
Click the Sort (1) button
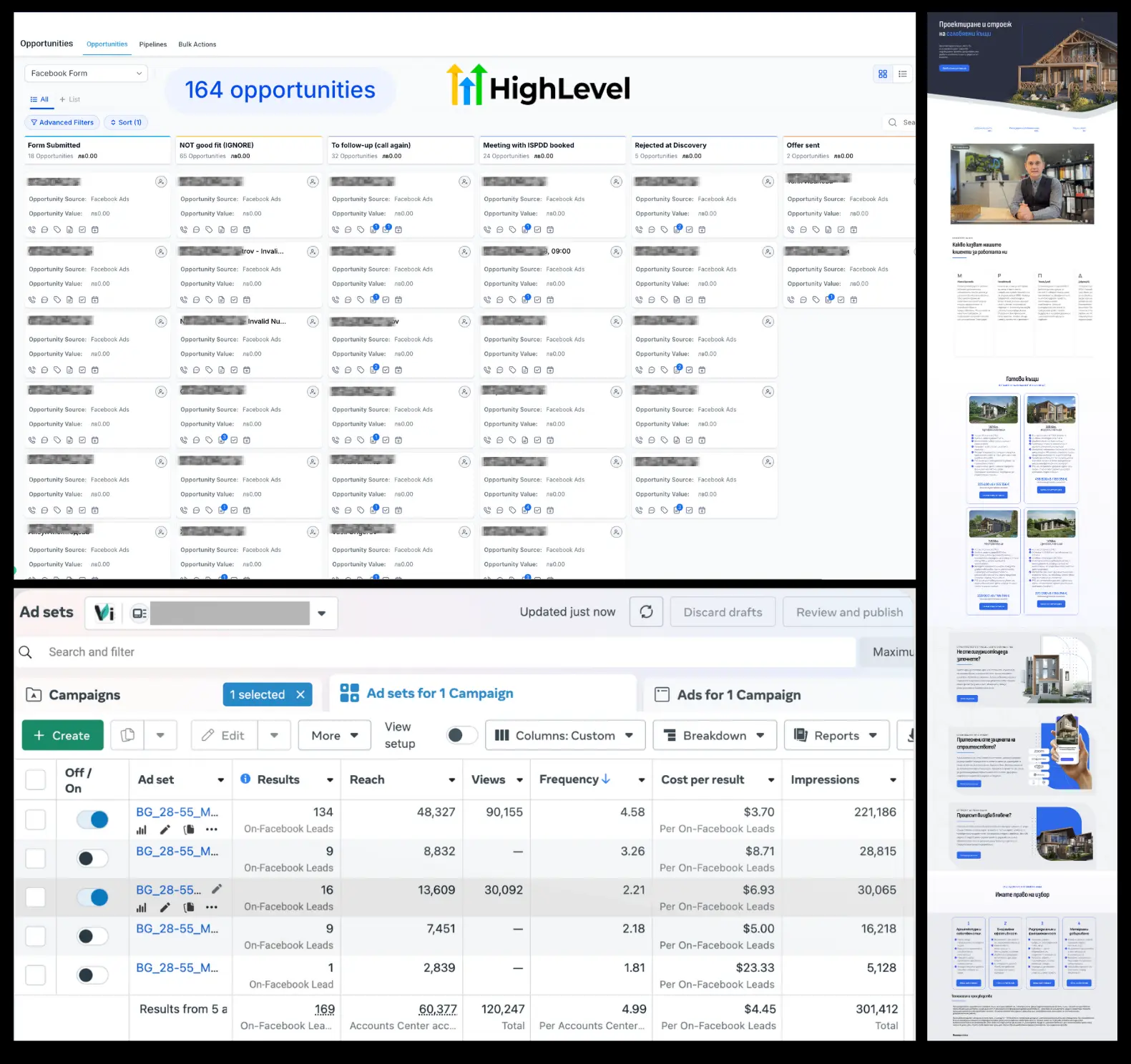pyautogui.click(x=126, y=122)
